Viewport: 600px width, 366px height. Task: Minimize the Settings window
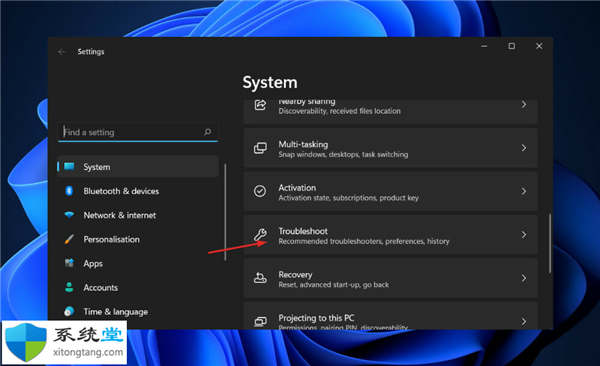point(484,46)
